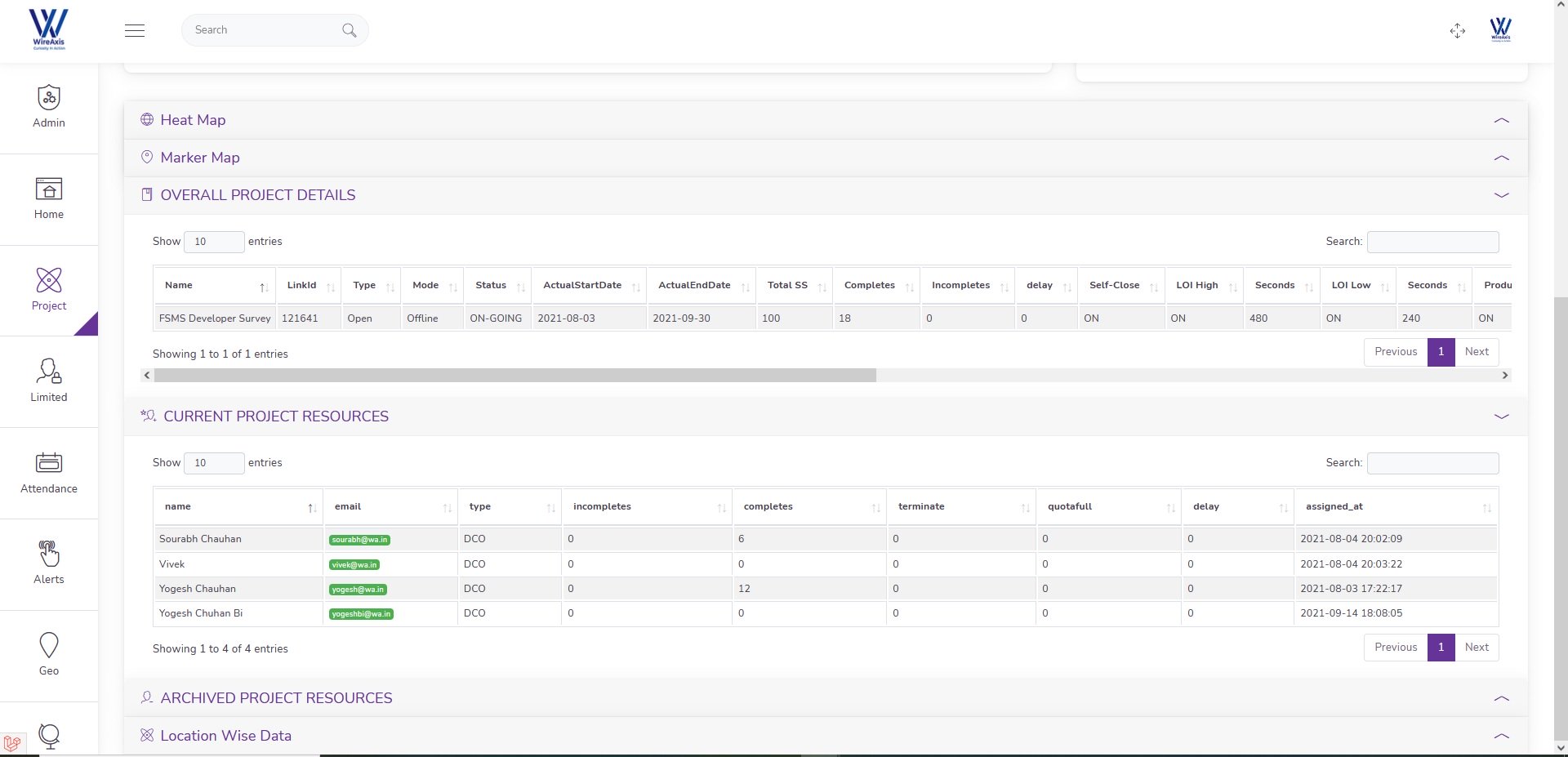Screen dimensions: 1568x757
Task: Click Next in the project details pagination
Action: pos(1477,352)
